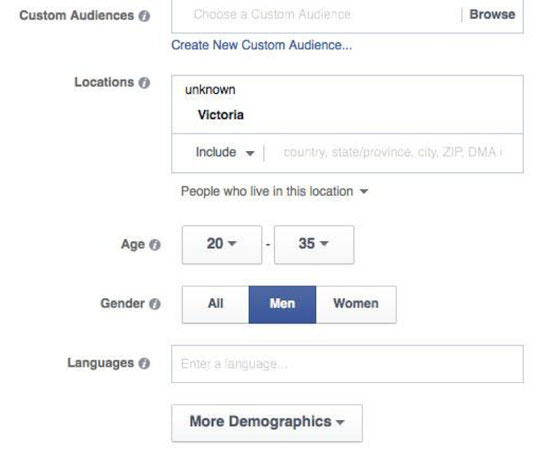Click the location search input field
This screenshot has width=540, height=450.
click(x=392, y=153)
